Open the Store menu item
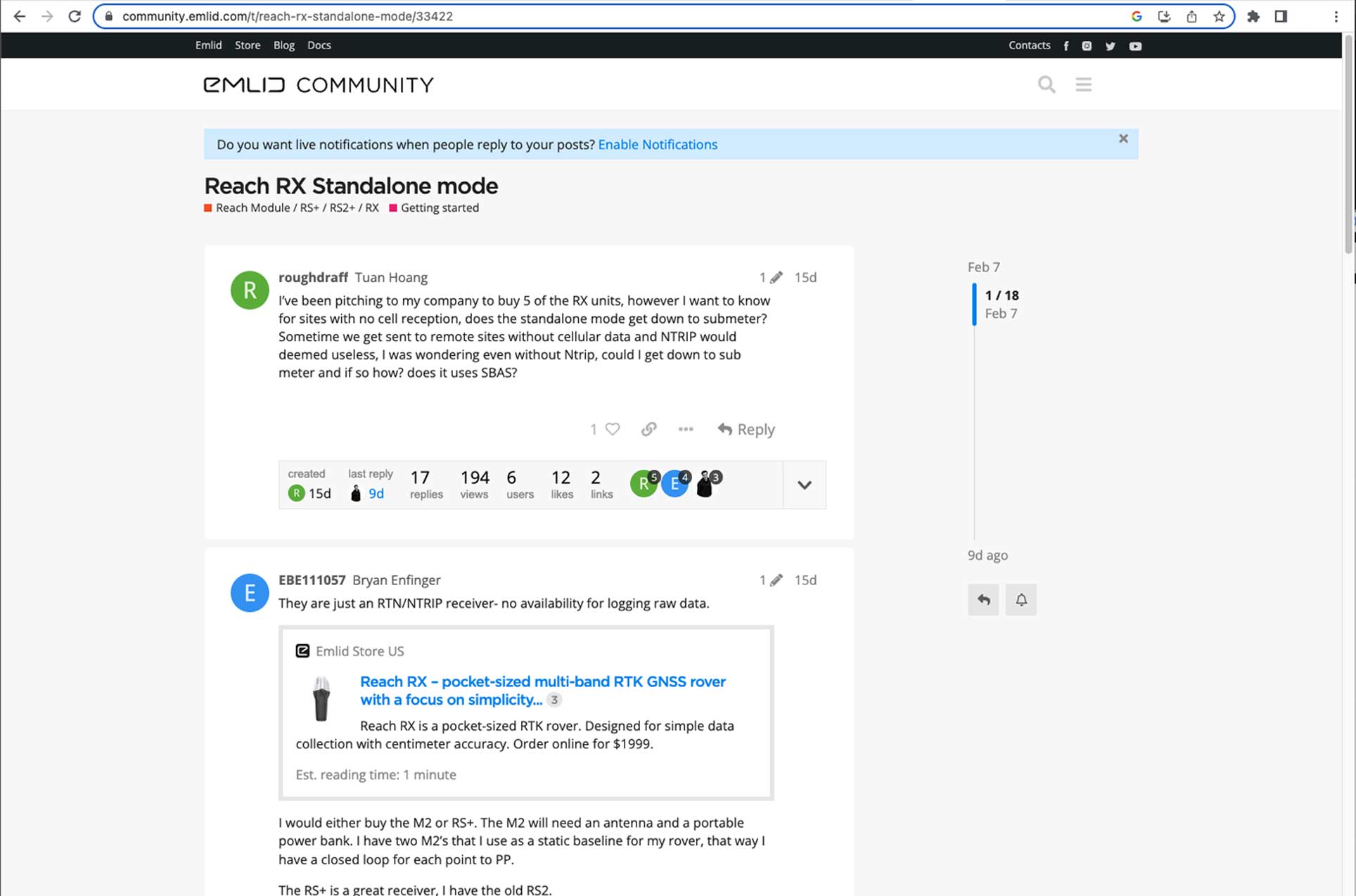 pos(248,45)
